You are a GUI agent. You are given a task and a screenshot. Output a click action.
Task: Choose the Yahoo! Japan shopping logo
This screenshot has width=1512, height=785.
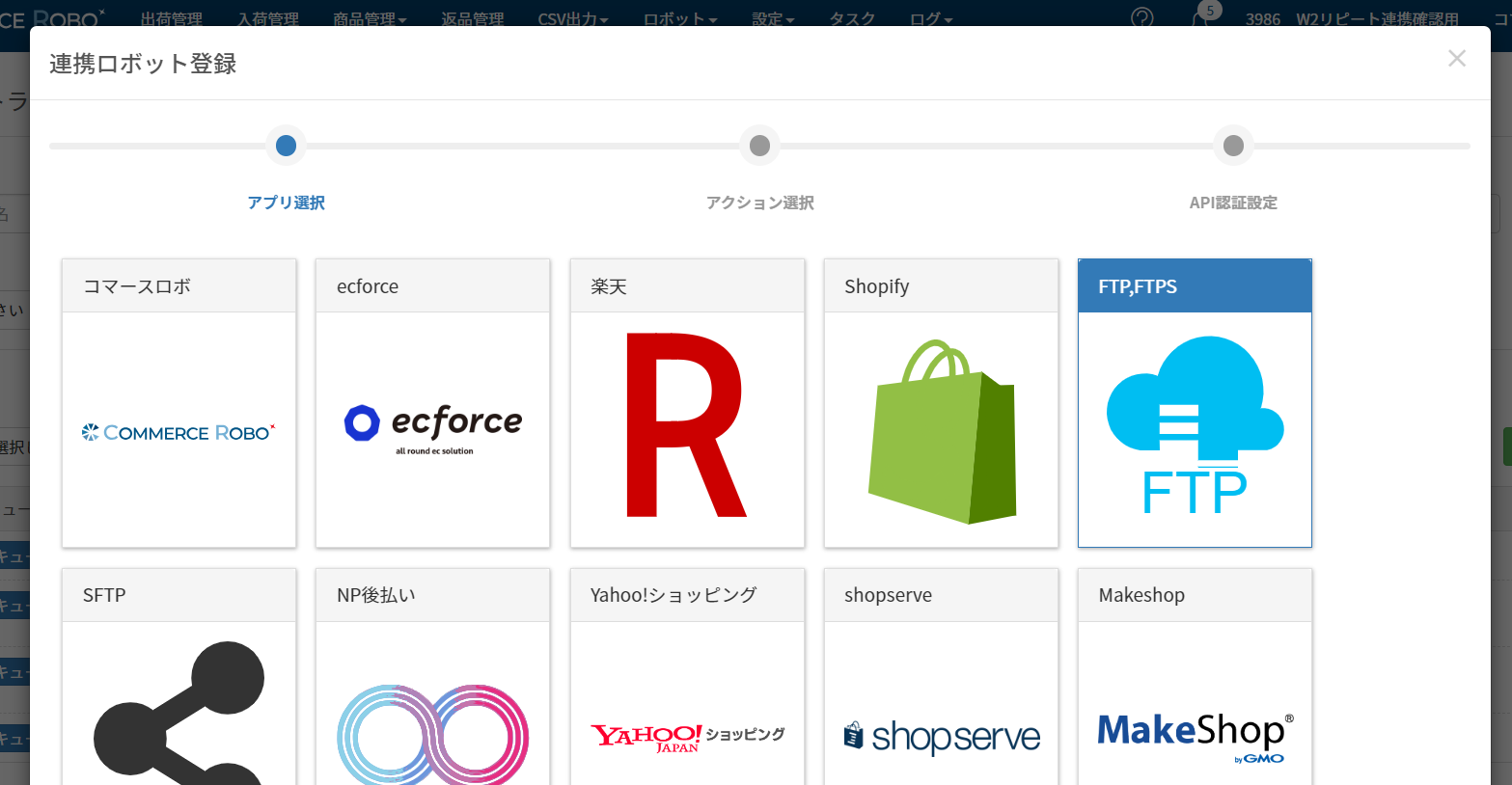coord(687,738)
